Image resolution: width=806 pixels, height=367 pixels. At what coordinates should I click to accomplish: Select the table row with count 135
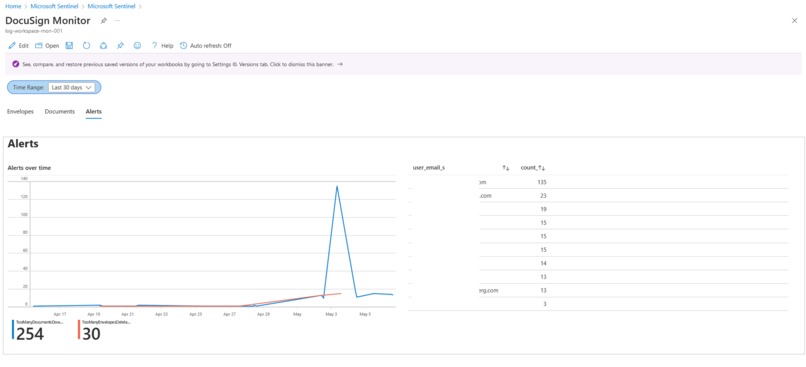(x=598, y=182)
